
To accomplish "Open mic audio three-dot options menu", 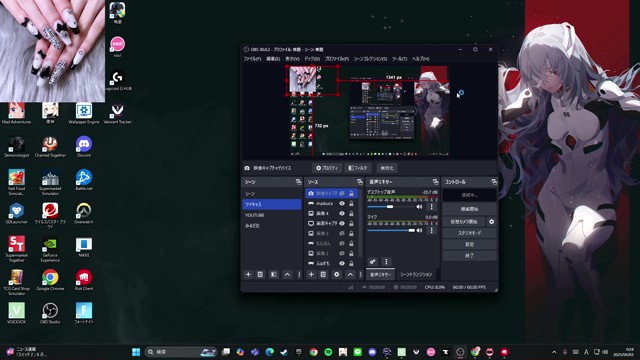I will pyautogui.click(x=431, y=231).
